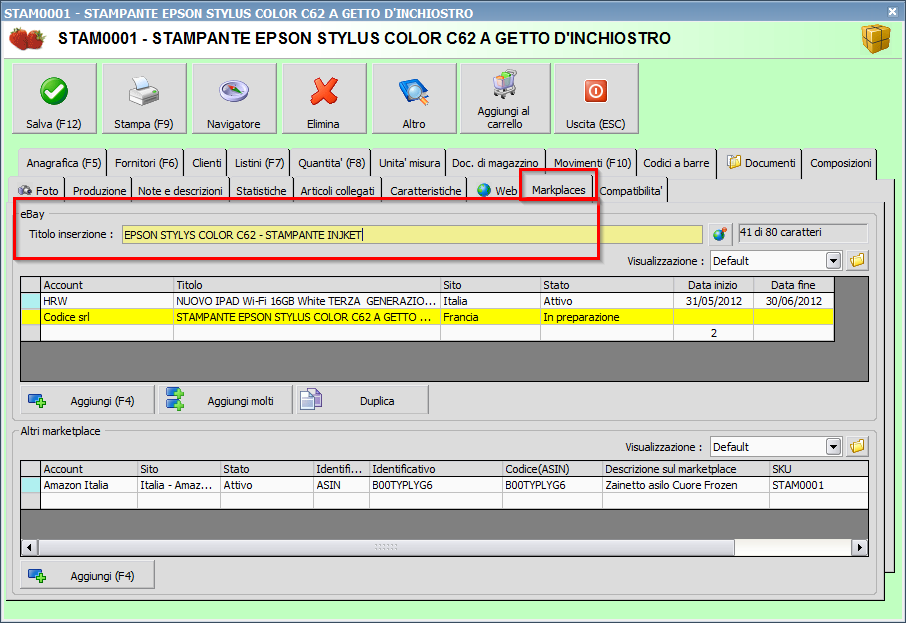906x623 pixels.
Task: Click the yellow package icon in header
Action: click(x=876, y=39)
